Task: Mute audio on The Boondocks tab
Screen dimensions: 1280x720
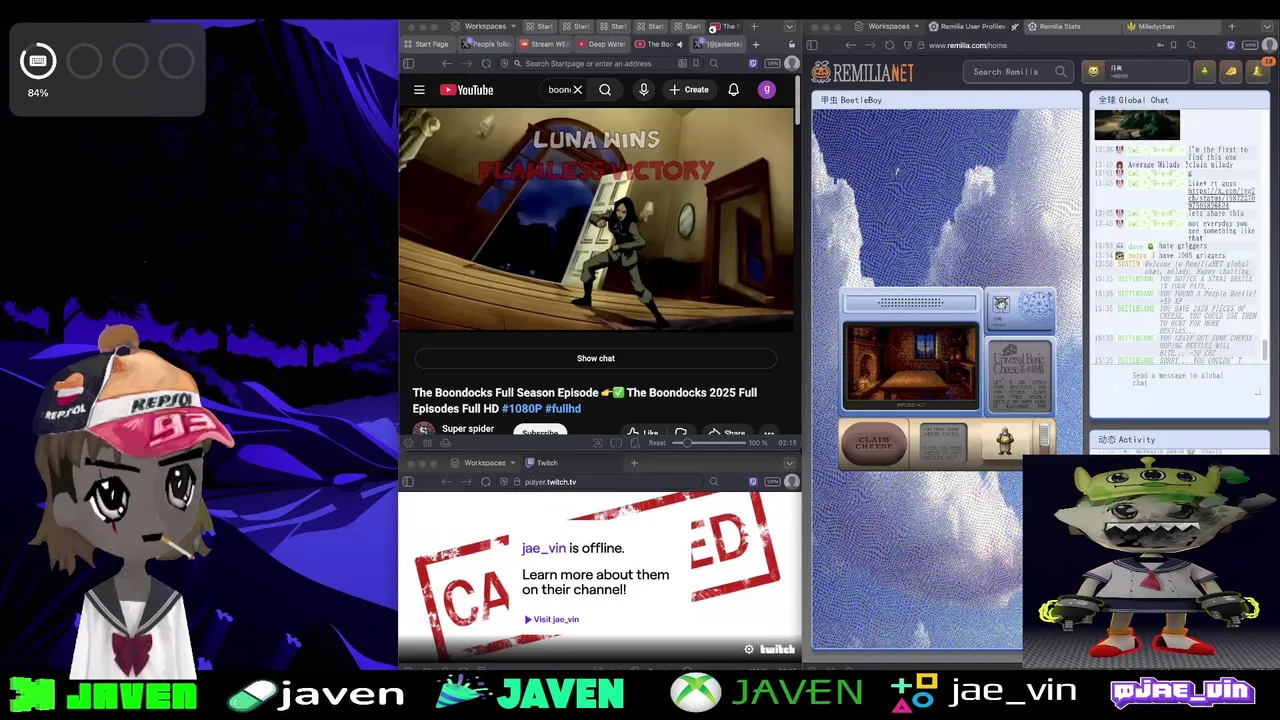Action: (679, 44)
